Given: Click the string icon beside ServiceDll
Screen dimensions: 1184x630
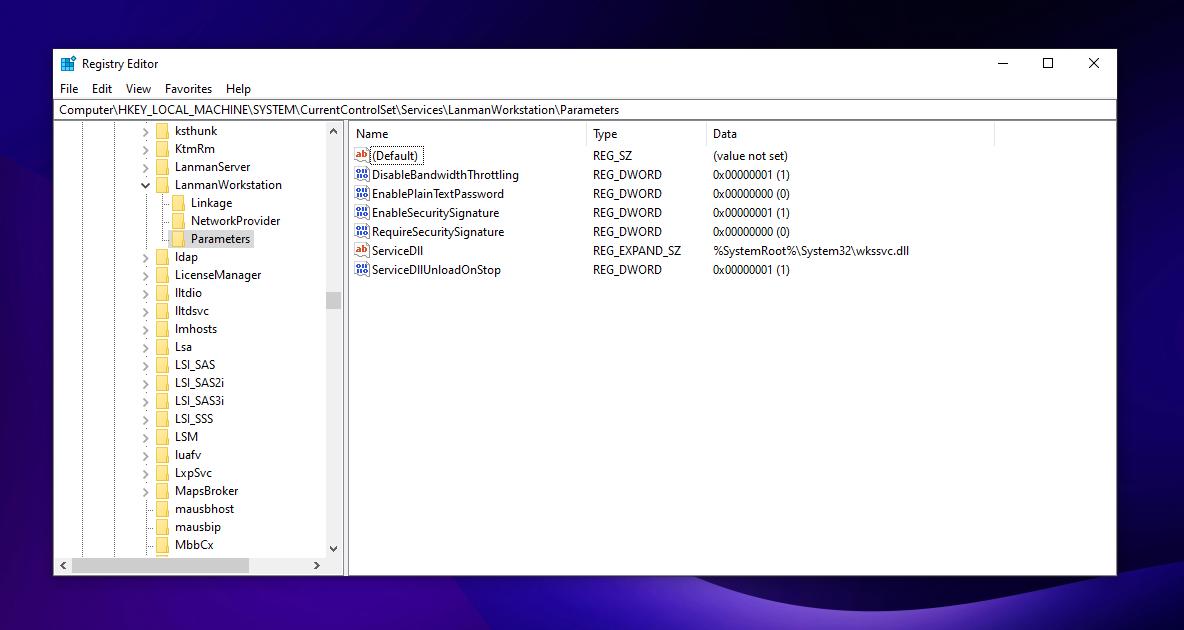Looking at the screenshot, I should 362,251.
